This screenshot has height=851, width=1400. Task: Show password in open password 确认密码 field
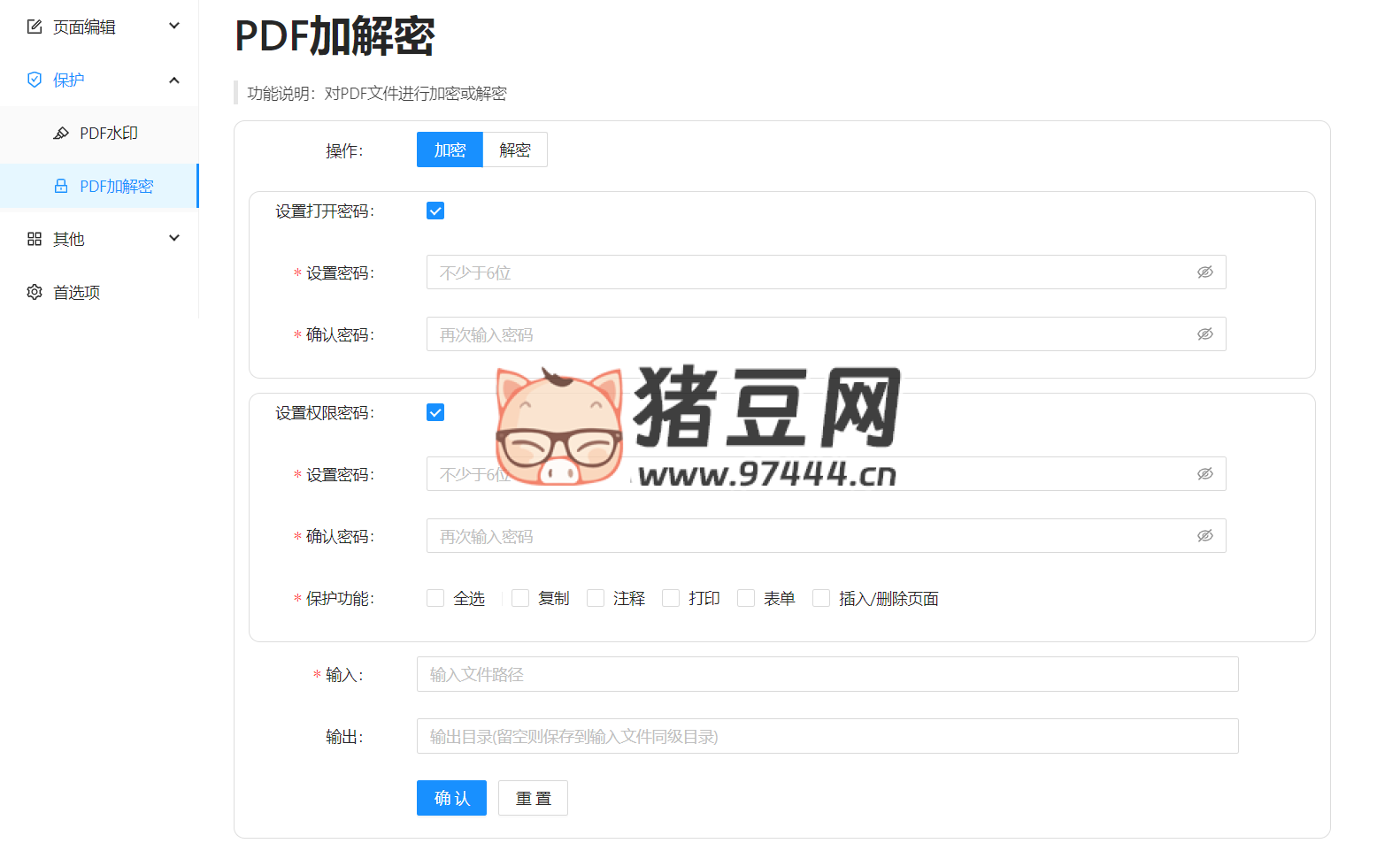coord(1204,334)
